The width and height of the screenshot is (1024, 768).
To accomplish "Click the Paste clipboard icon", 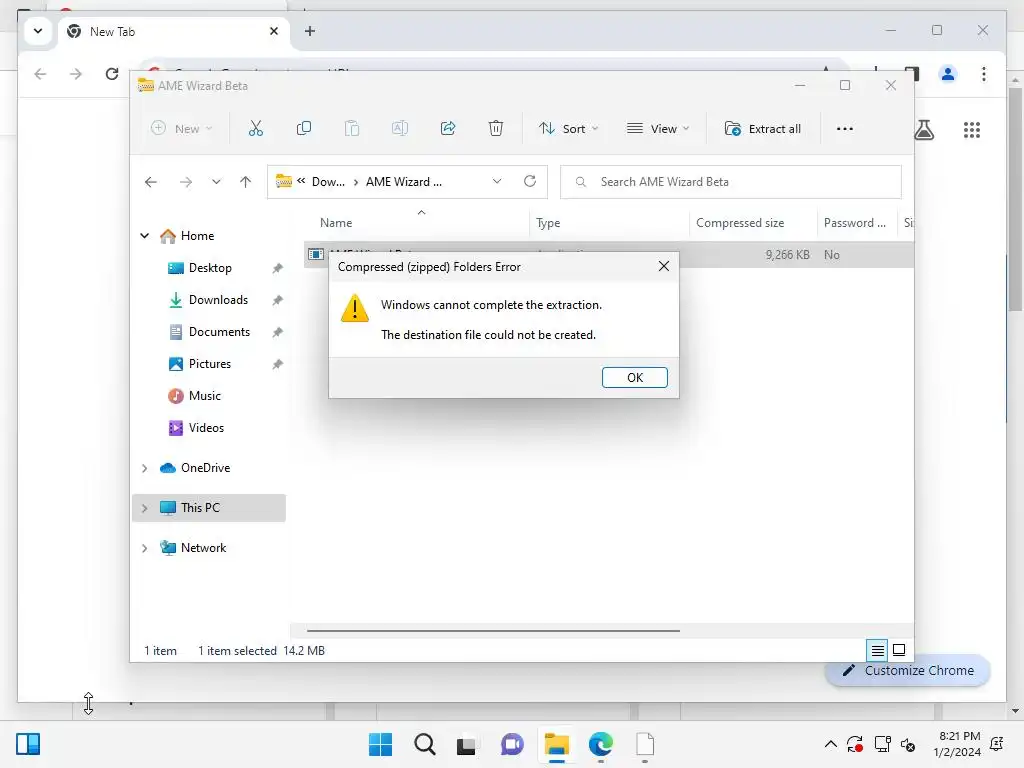I will (x=351, y=129).
